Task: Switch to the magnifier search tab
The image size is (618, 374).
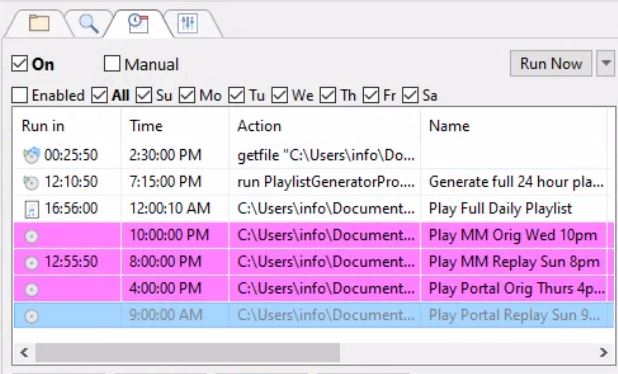Action: 89,24
